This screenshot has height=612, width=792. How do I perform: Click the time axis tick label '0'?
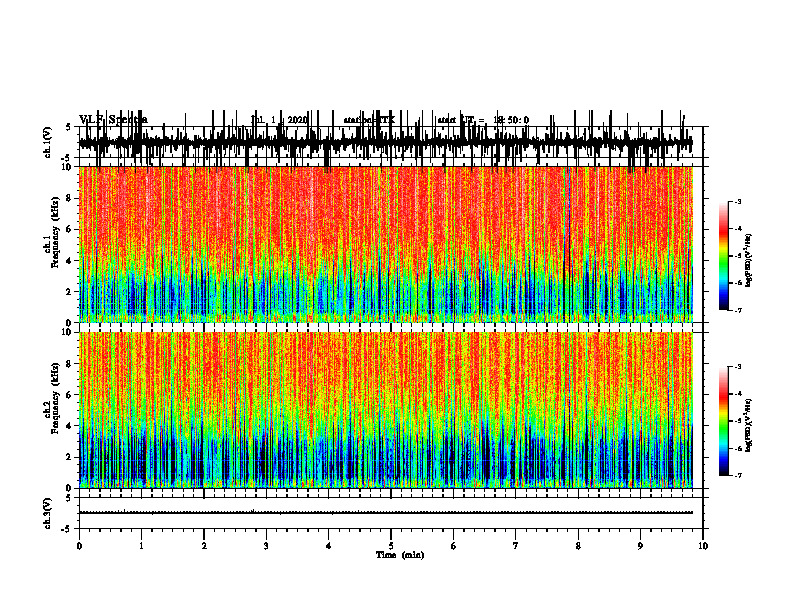coord(79,546)
